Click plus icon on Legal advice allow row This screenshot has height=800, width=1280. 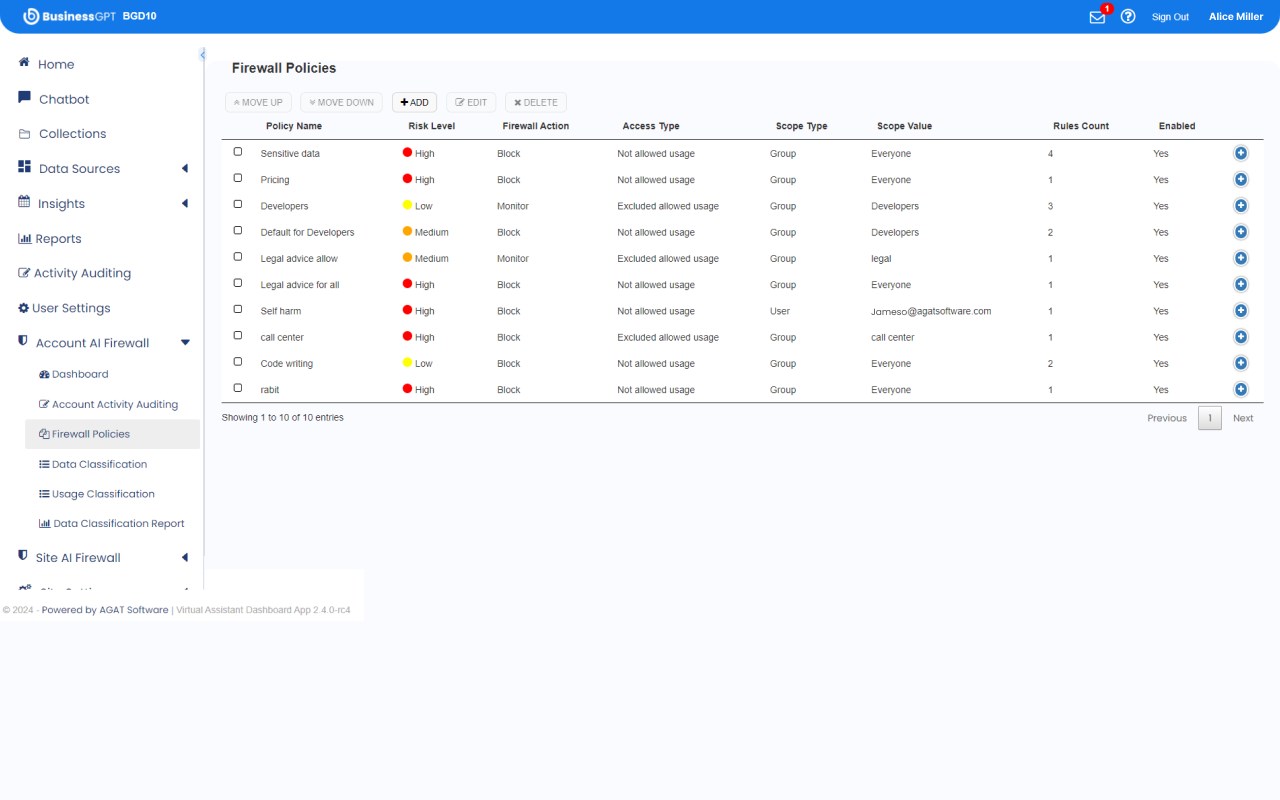(x=1241, y=258)
